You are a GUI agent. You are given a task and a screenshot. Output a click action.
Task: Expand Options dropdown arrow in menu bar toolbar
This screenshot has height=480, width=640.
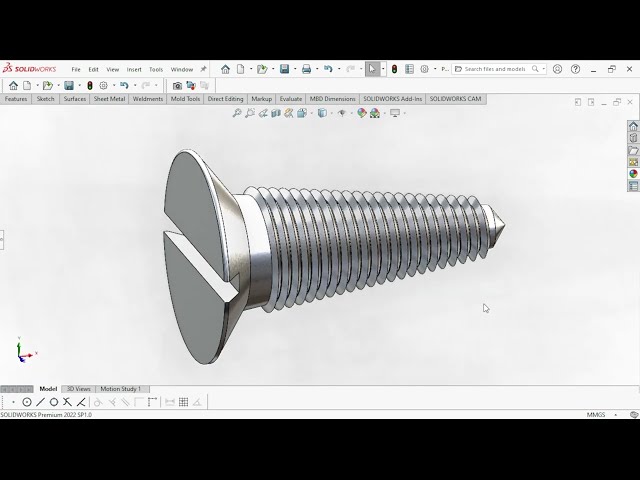[435, 69]
